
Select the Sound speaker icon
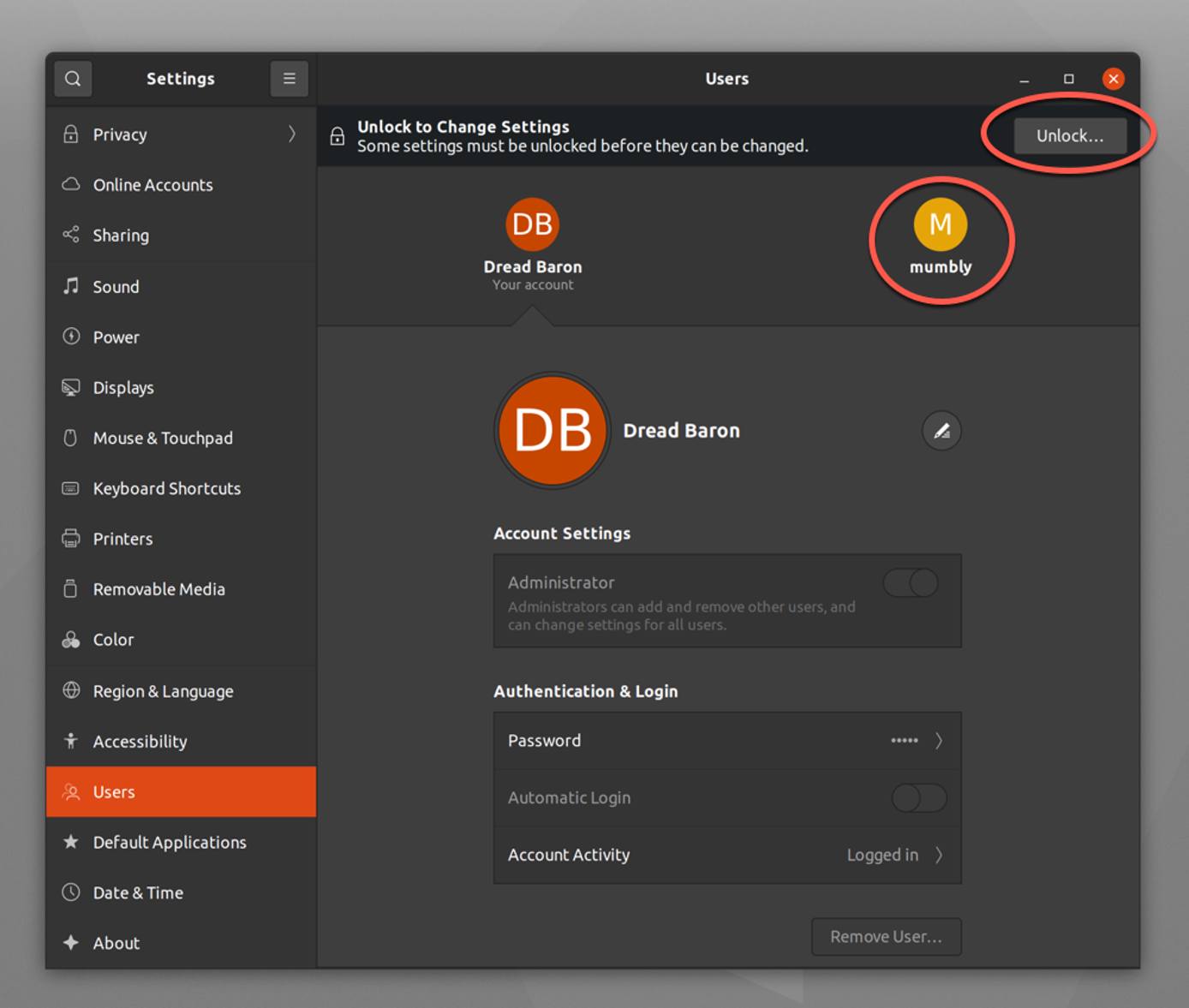[69, 286]
